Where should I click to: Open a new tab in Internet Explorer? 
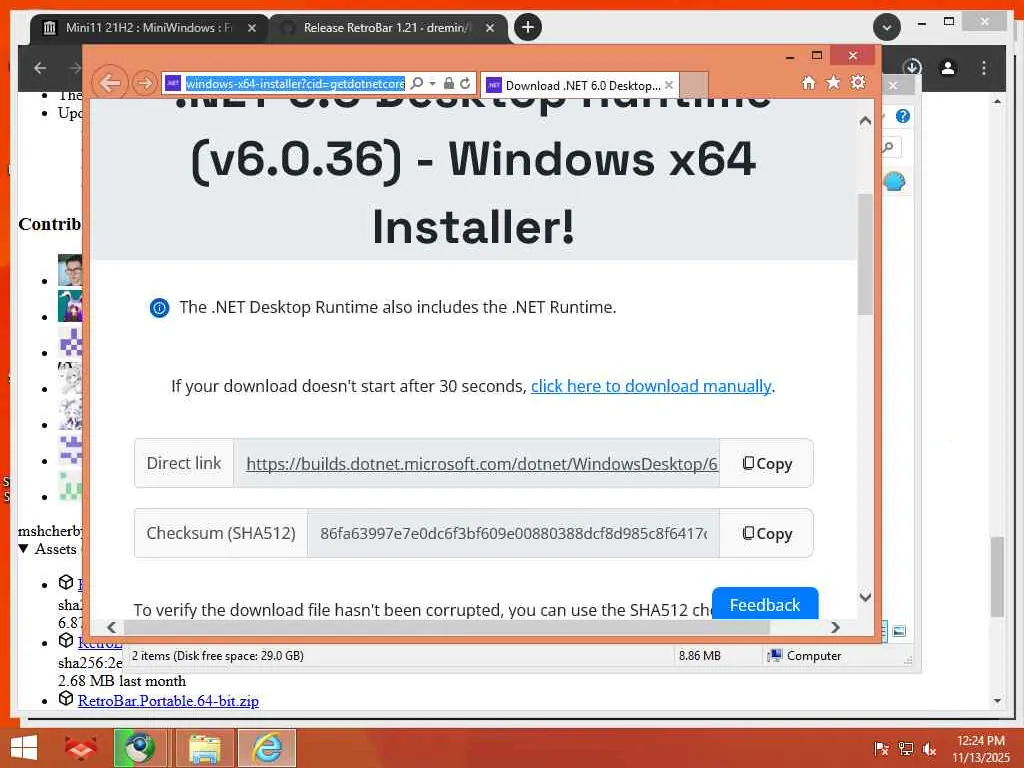click(x=694, y=85)
